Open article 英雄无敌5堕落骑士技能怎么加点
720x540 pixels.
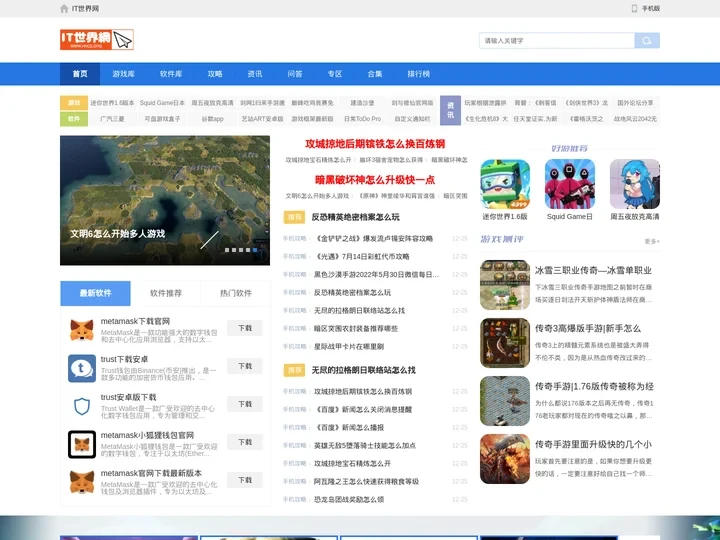365,445
